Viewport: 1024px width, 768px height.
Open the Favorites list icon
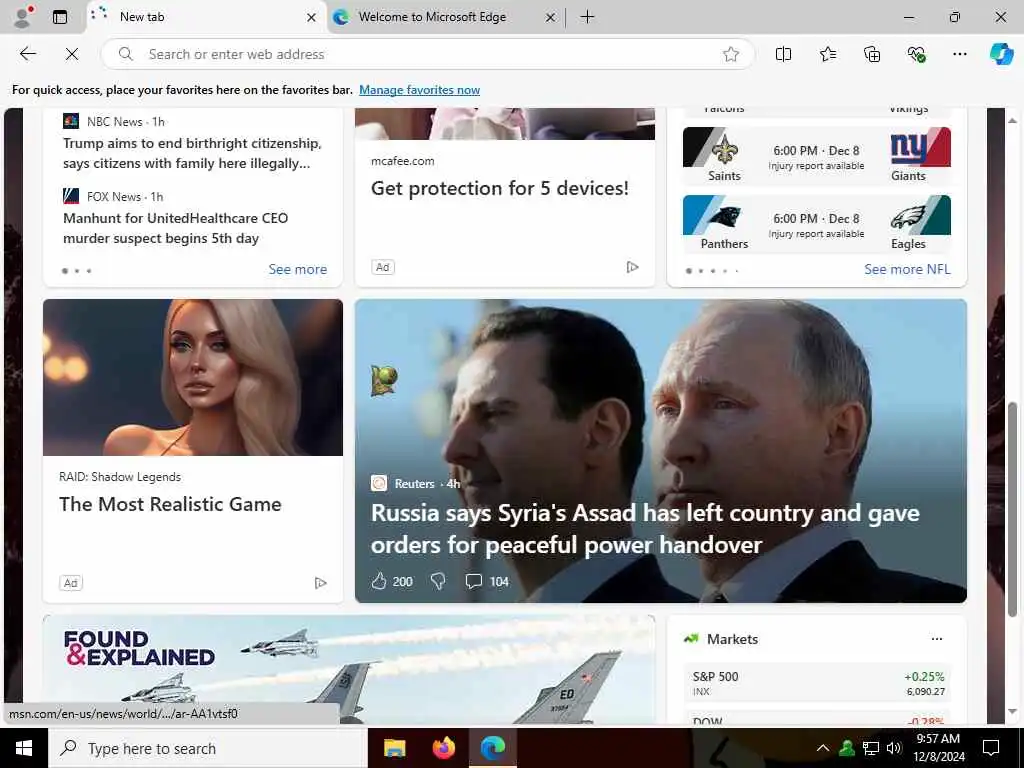[x=827, y=54]
